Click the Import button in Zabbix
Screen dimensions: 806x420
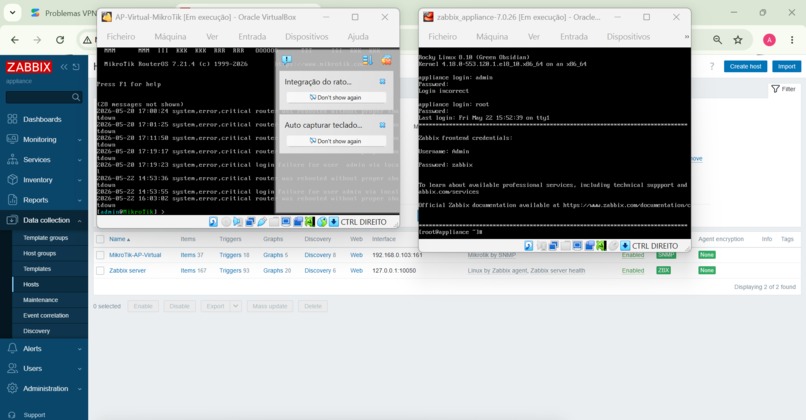pyautogui.click(x=786, y=66)
